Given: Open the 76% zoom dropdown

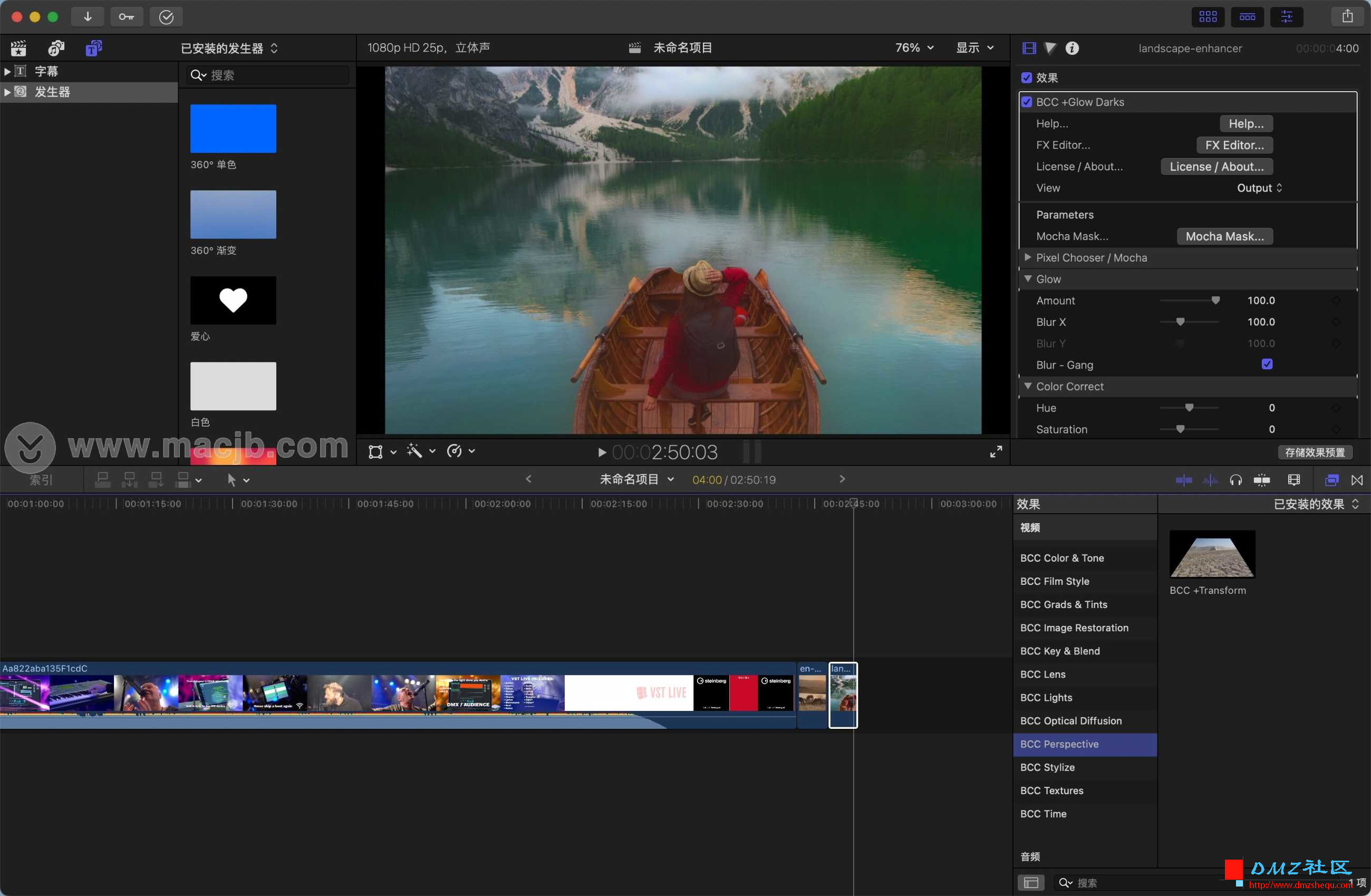Looking at the screenshot, I should coord(914,48).
